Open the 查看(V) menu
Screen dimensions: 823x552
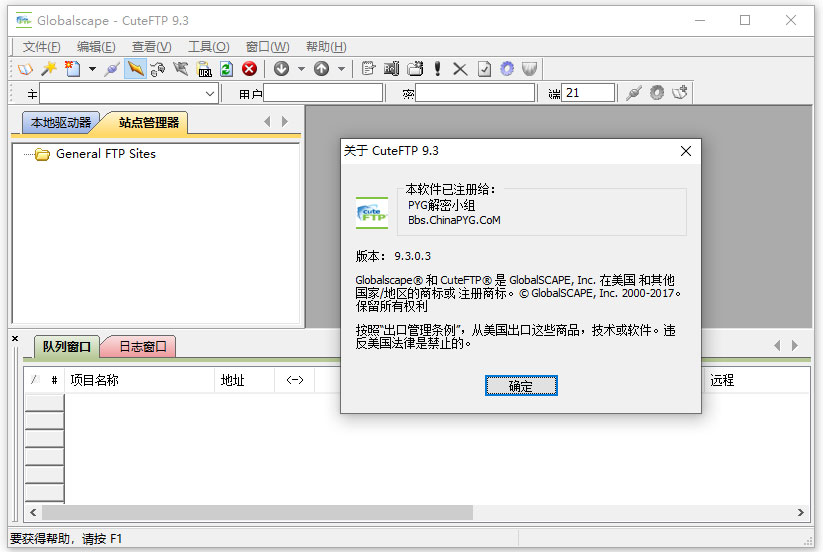[x=151, y=47]
